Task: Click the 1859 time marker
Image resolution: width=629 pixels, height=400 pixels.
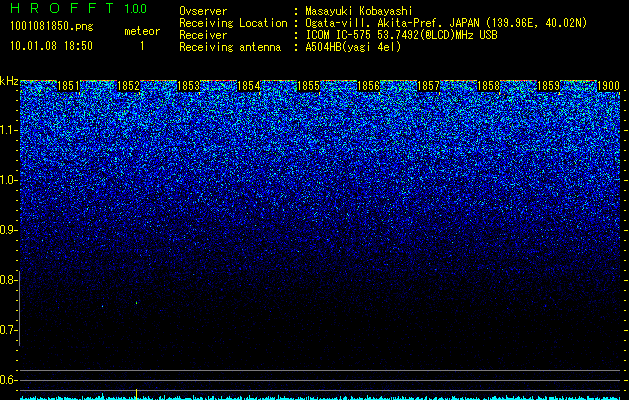Action: [x=548, y=86]
